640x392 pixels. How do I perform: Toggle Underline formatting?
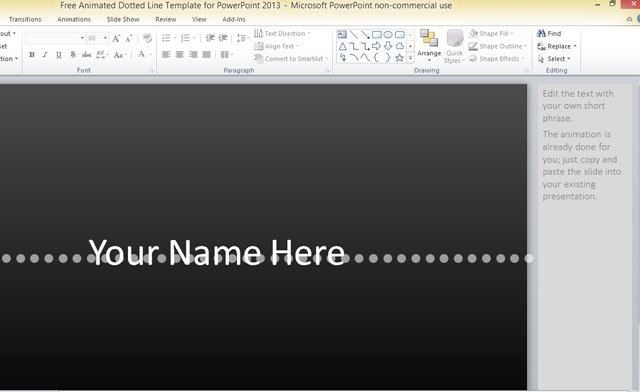click(x=59, y=55)
